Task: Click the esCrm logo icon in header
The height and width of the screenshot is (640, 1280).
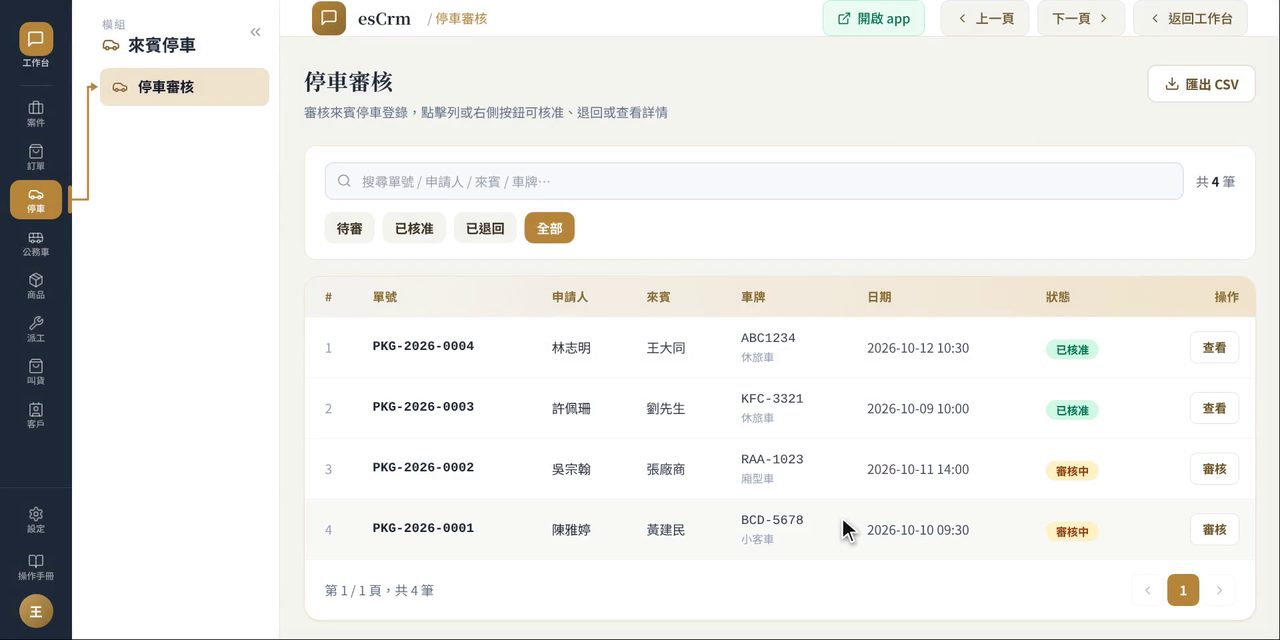Action: tap(329, 18)
